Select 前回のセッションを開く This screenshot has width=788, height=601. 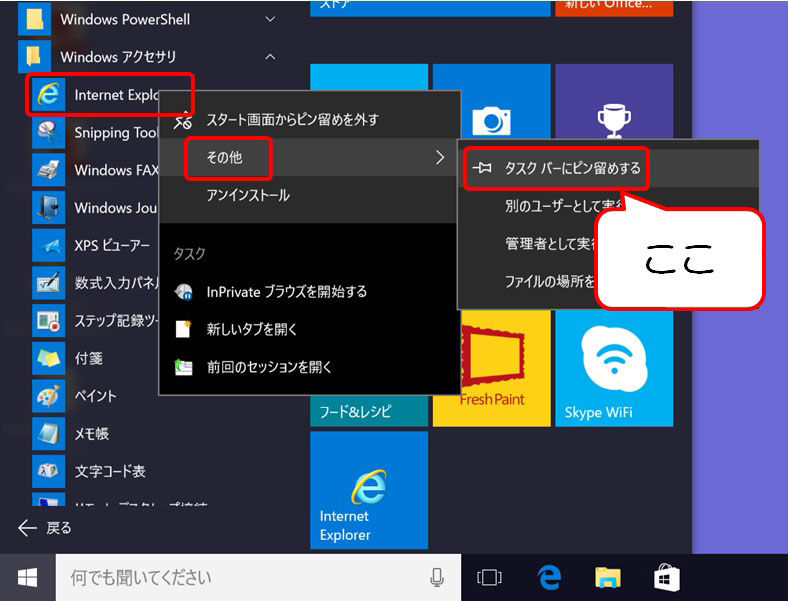click(x=310, y=367)
